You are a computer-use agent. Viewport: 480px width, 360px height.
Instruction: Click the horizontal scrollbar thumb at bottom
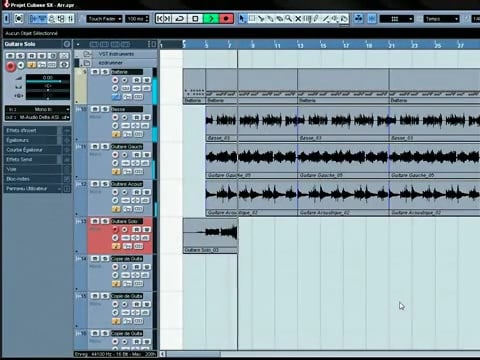(x=194, y=354)
